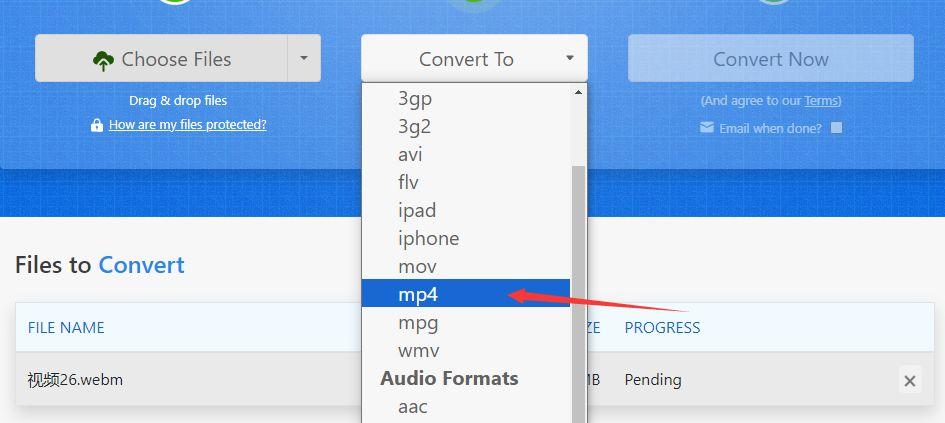Open the Terms link

coord(821,101)
